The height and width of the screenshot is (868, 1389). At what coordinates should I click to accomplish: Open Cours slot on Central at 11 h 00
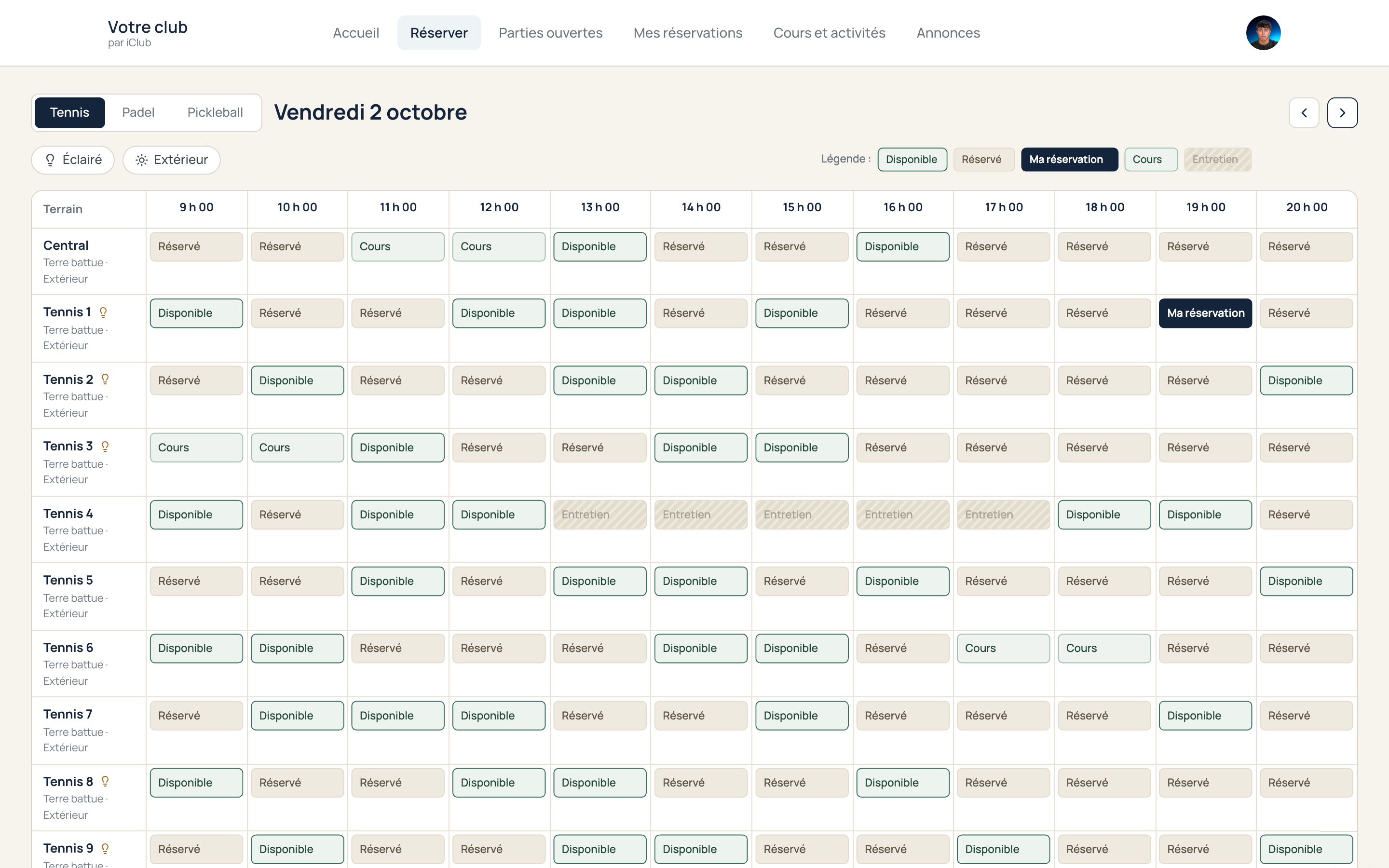(x=398, y=247)
